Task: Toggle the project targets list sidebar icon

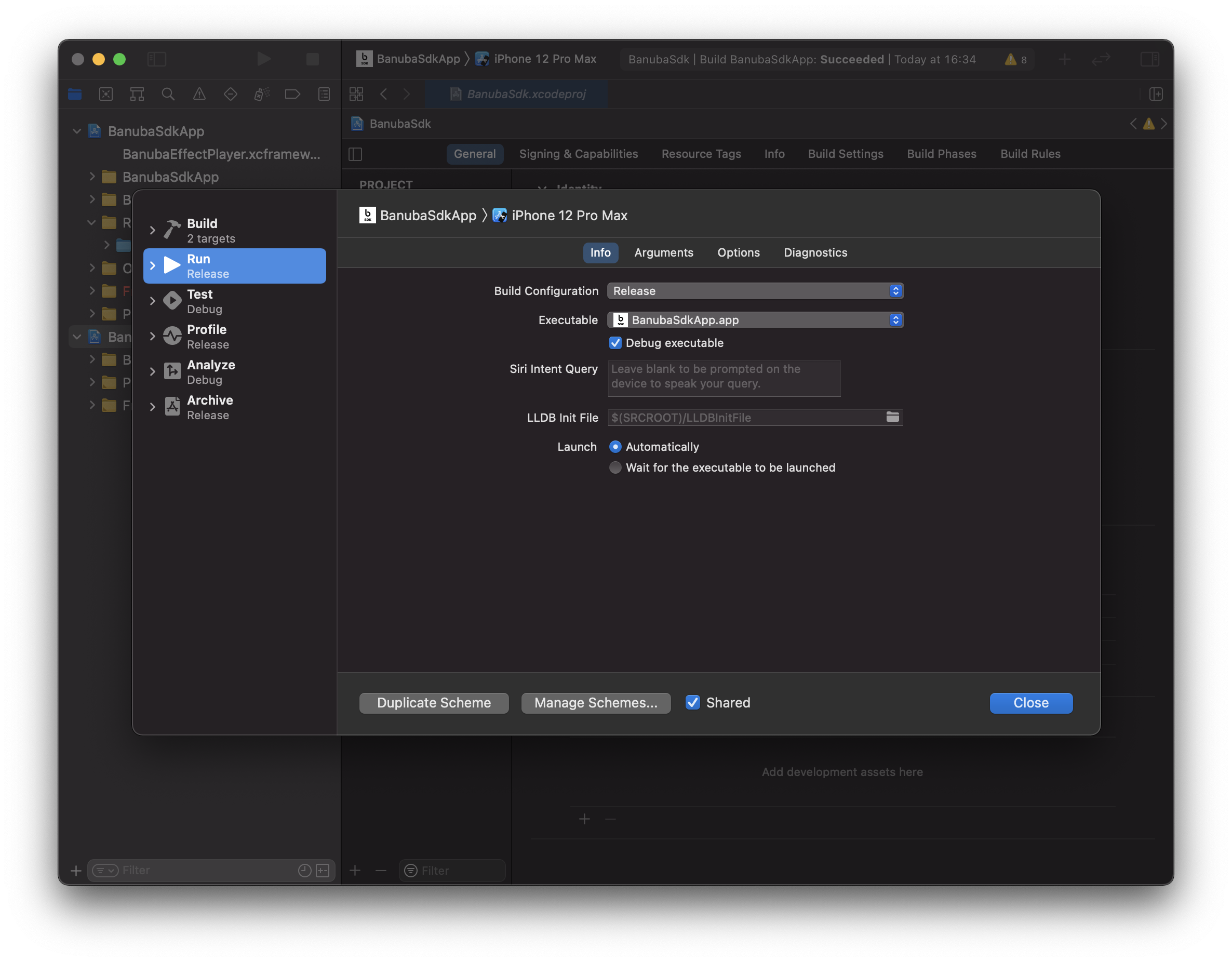Action: click(x=355, y=154)
